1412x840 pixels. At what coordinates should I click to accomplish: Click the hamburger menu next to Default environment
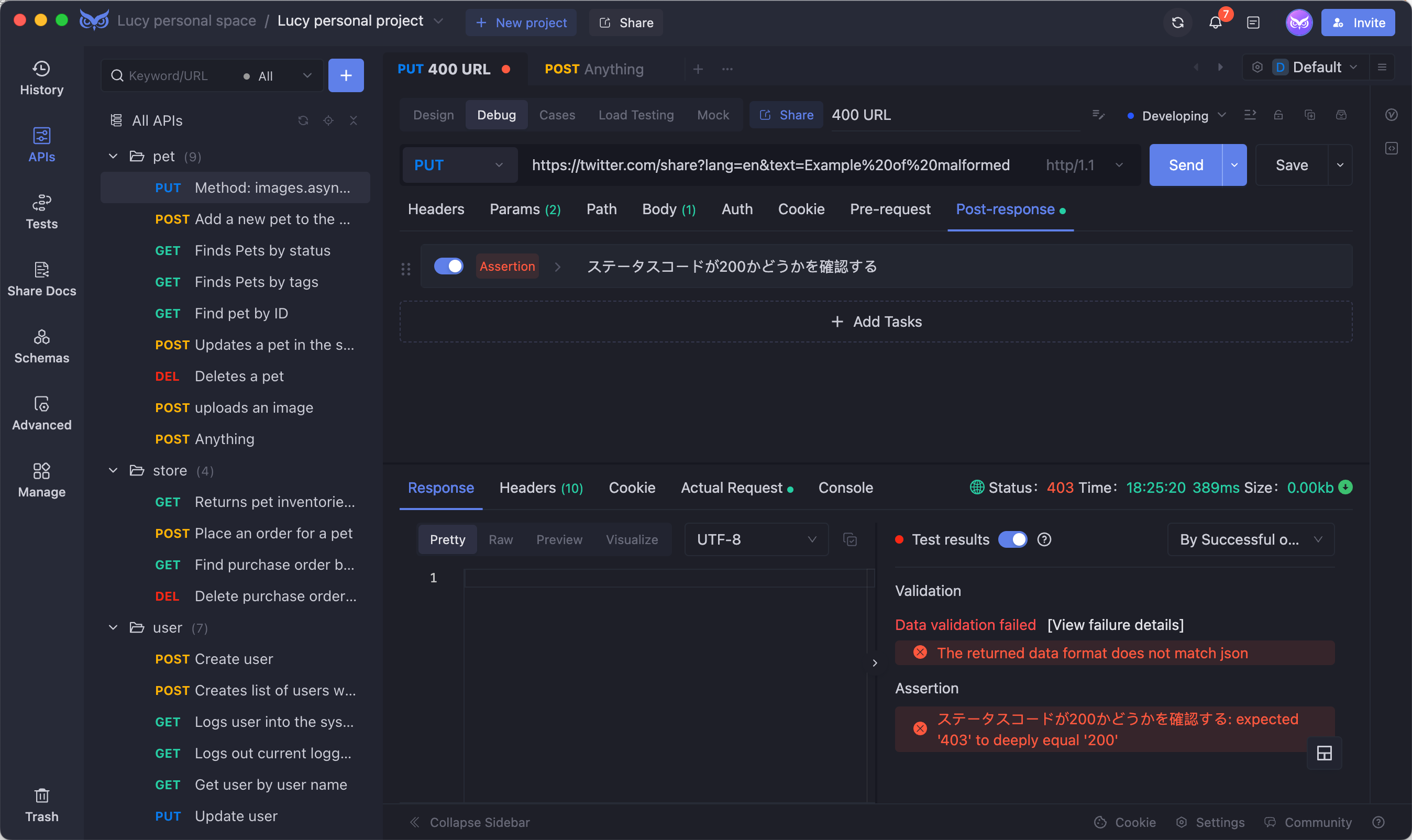pos(1382,68)
